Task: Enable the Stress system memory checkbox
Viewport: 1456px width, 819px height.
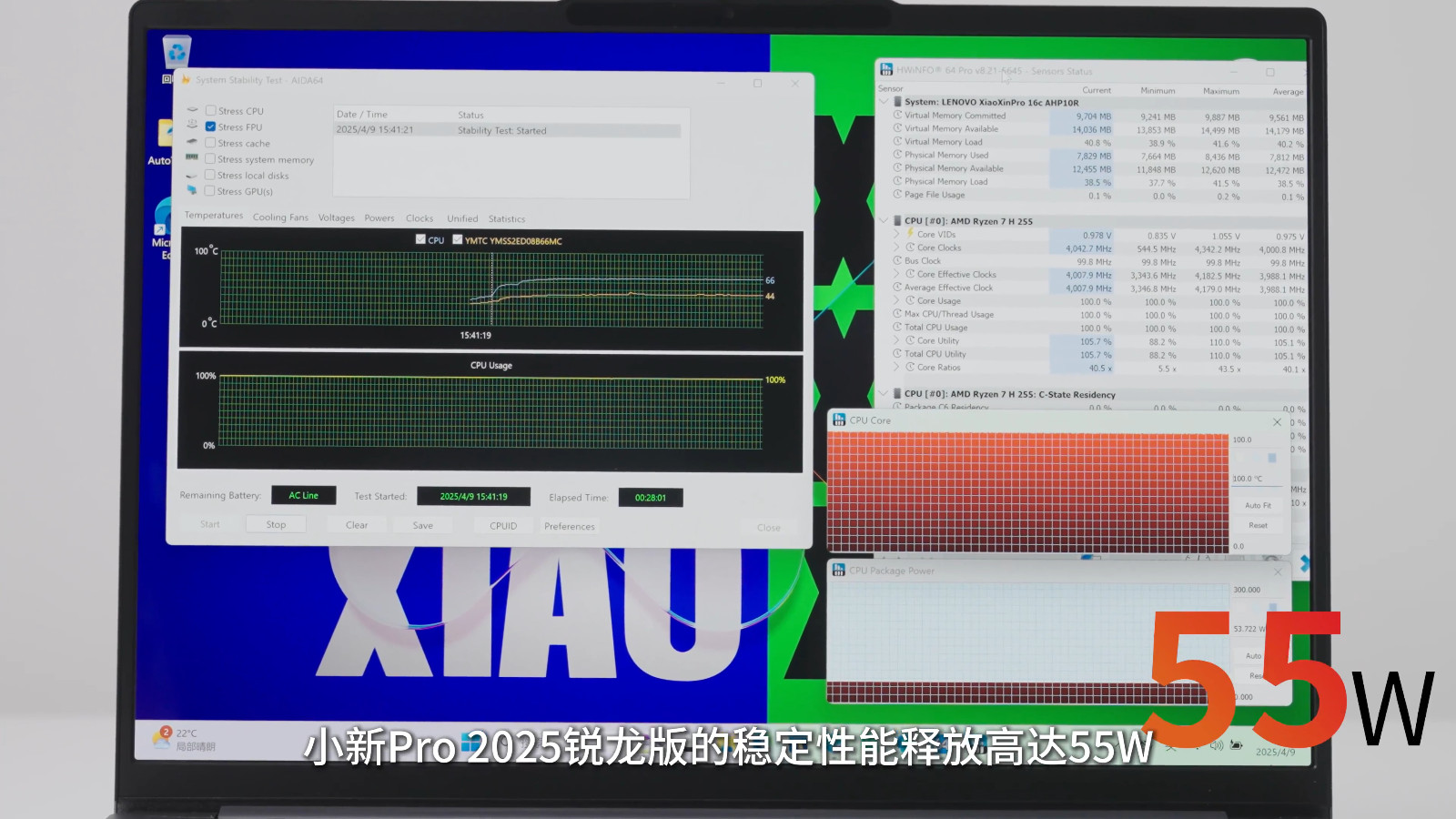Action: pyautogui.click(x=210, y=158)
